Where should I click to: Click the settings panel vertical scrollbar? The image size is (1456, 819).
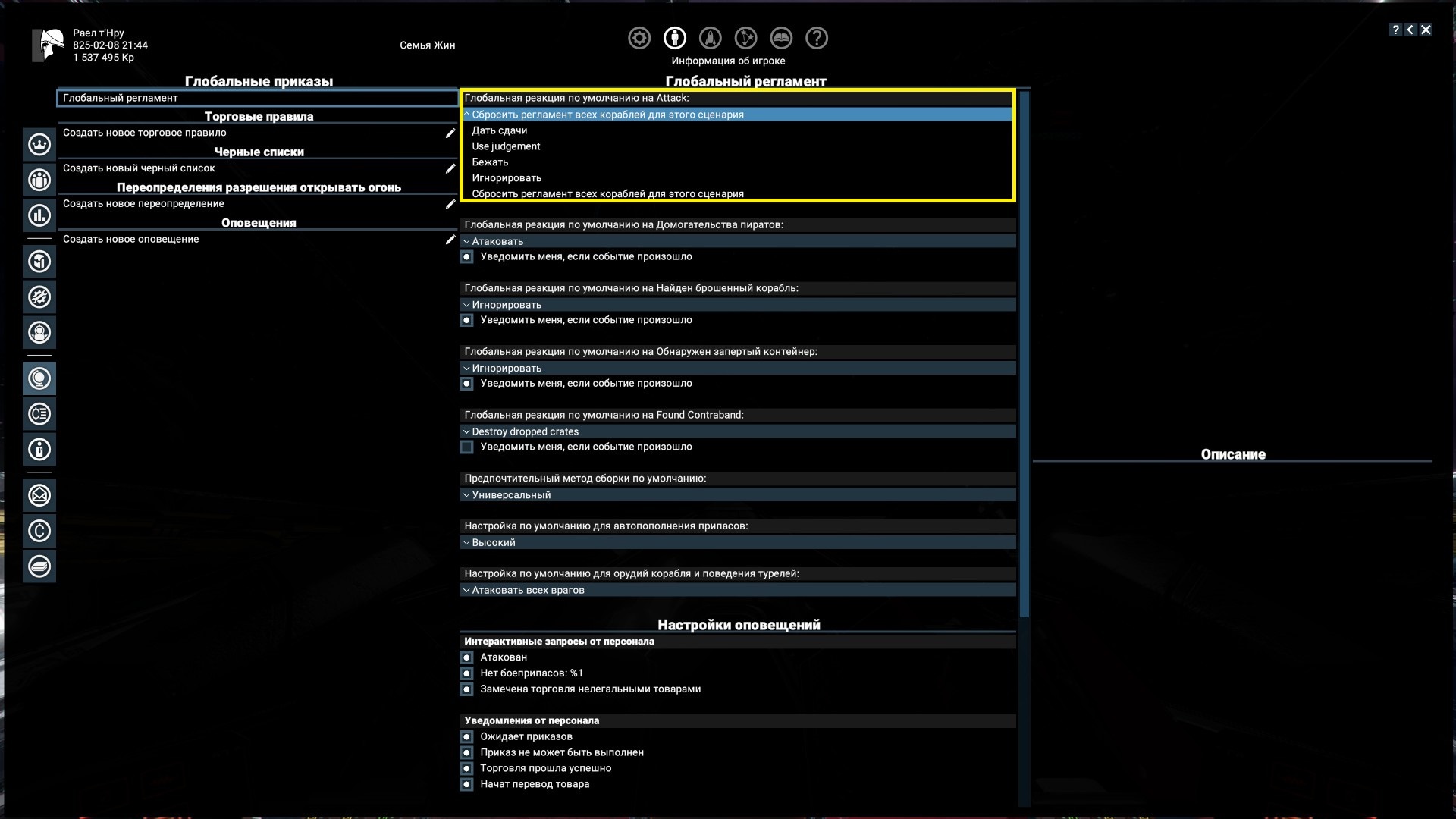coord(1025,354)
